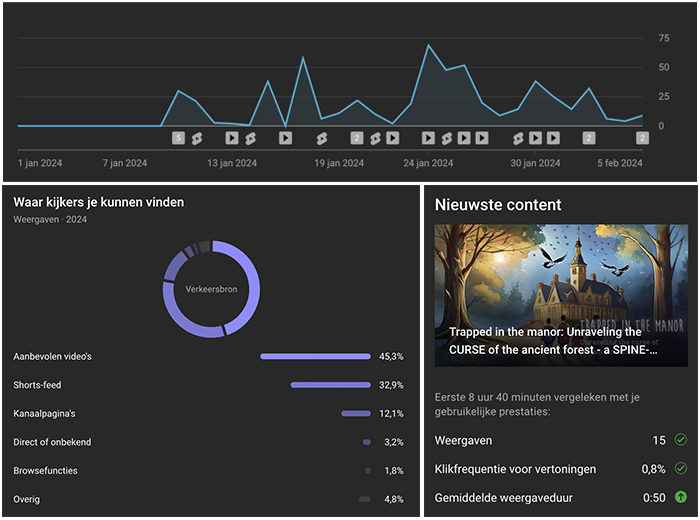Viewport: 700px width, 520px height.
Task: Click the Kanaalpagina's percentage bar
Action: (x=356, y=413)
